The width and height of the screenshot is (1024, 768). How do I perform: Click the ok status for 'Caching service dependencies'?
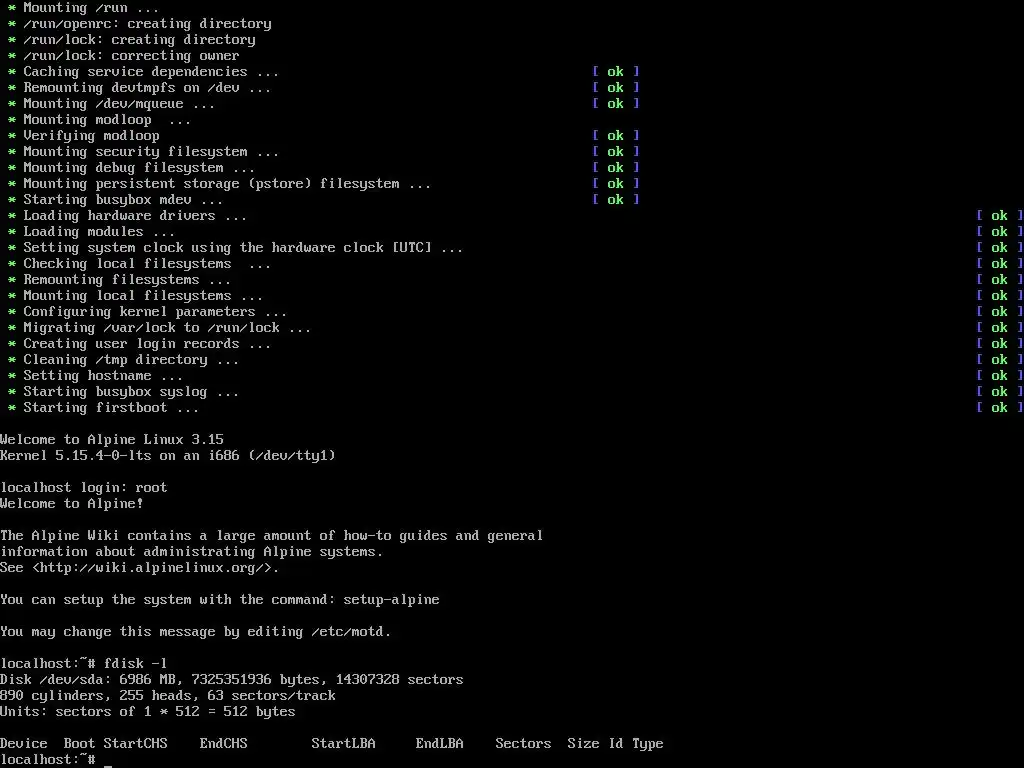click(x=615, y=72)
